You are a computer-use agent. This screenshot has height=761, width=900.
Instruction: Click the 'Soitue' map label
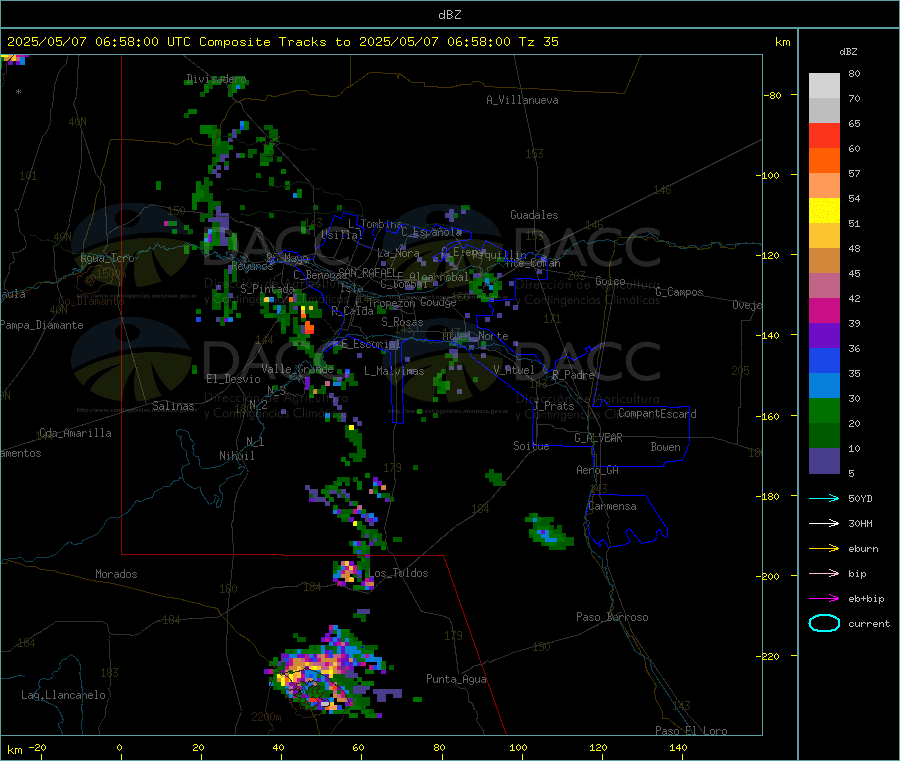coord(531,446)
